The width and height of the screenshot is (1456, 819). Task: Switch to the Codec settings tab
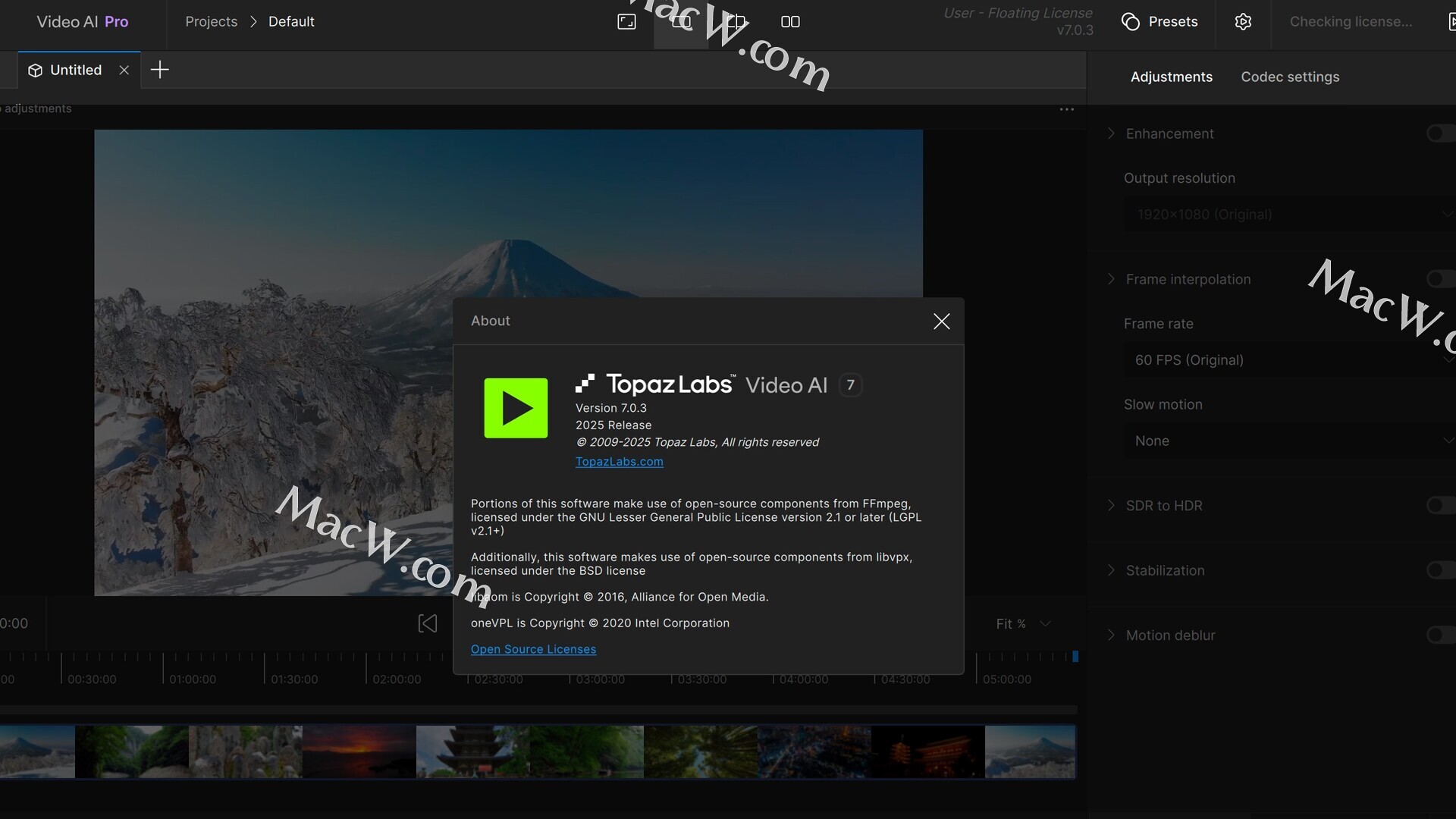tap(1290, 77)
